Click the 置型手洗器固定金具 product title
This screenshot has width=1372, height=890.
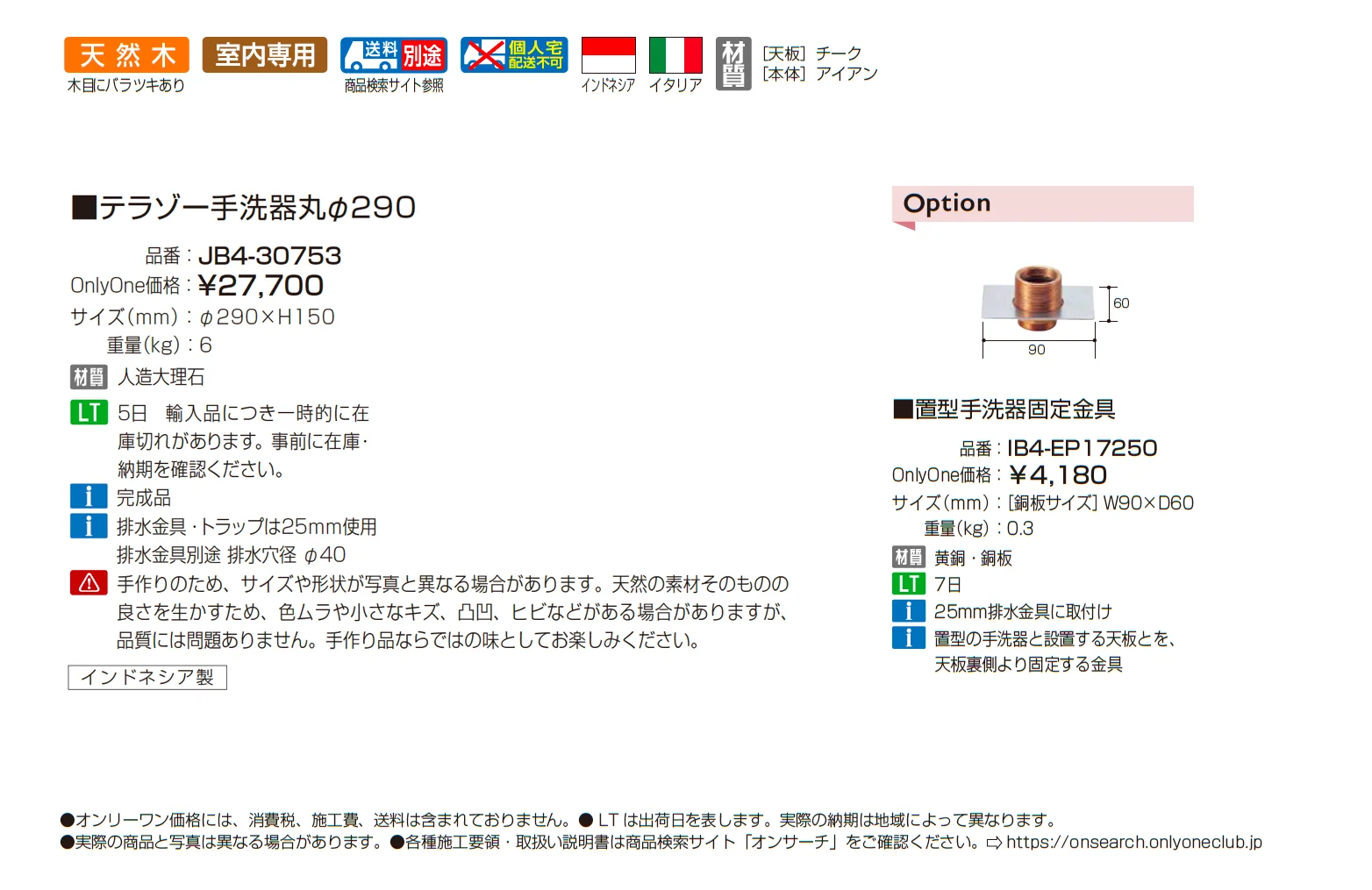[1004, 409]
